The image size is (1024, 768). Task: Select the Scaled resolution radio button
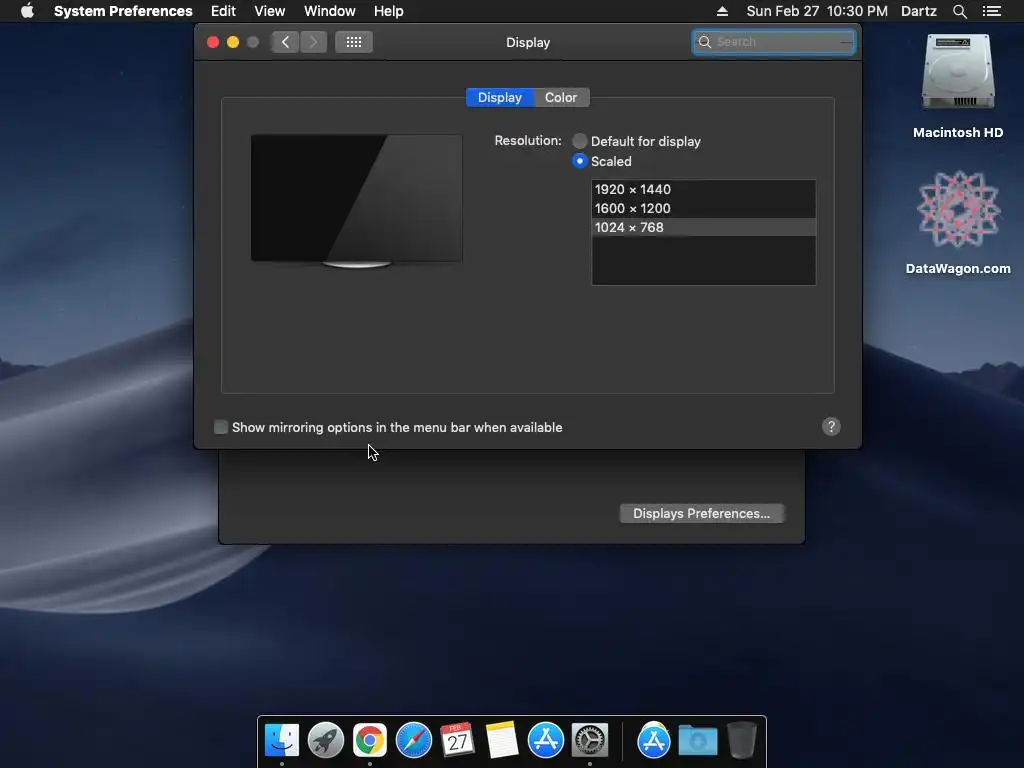(579, 161)
